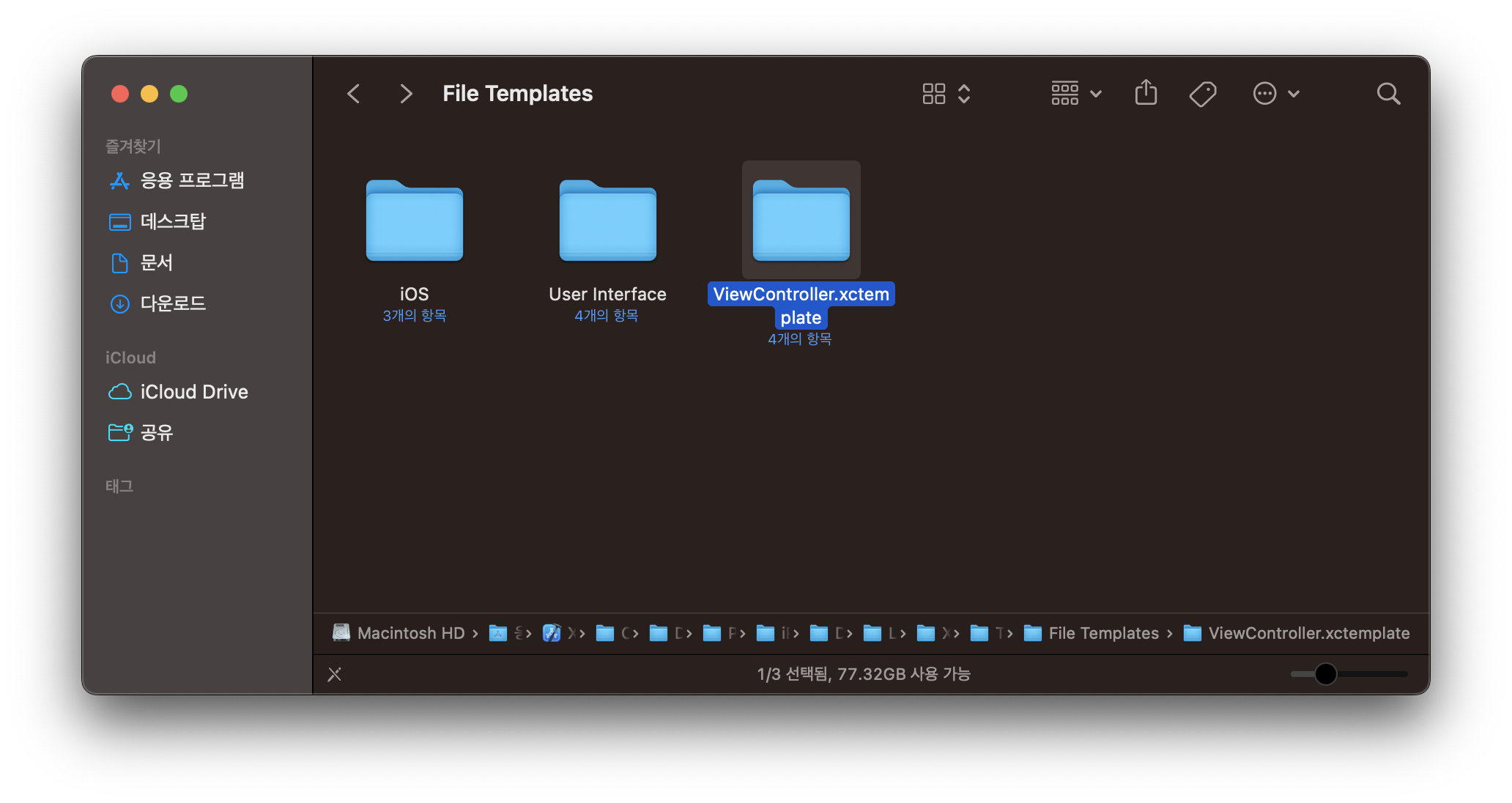
Task: Open the iOS folder icon
Action: [414, 221]
